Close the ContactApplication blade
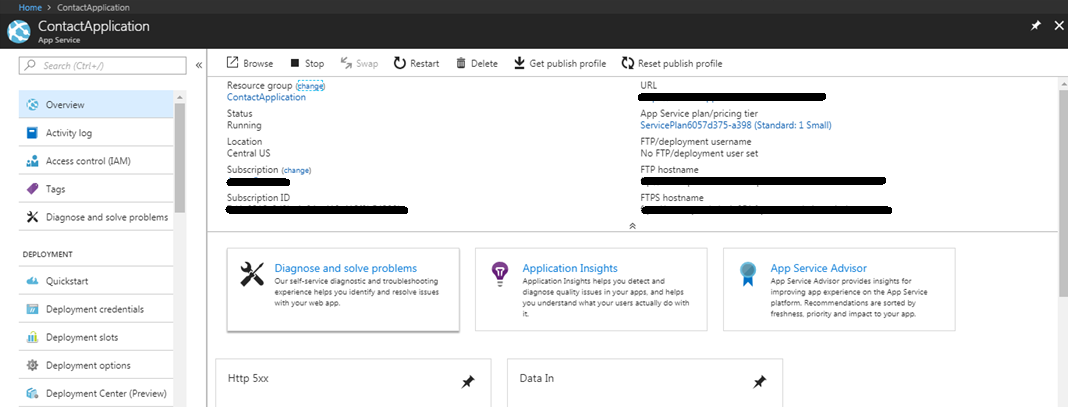1068x407 pixels. click(x=1059, y=26)
